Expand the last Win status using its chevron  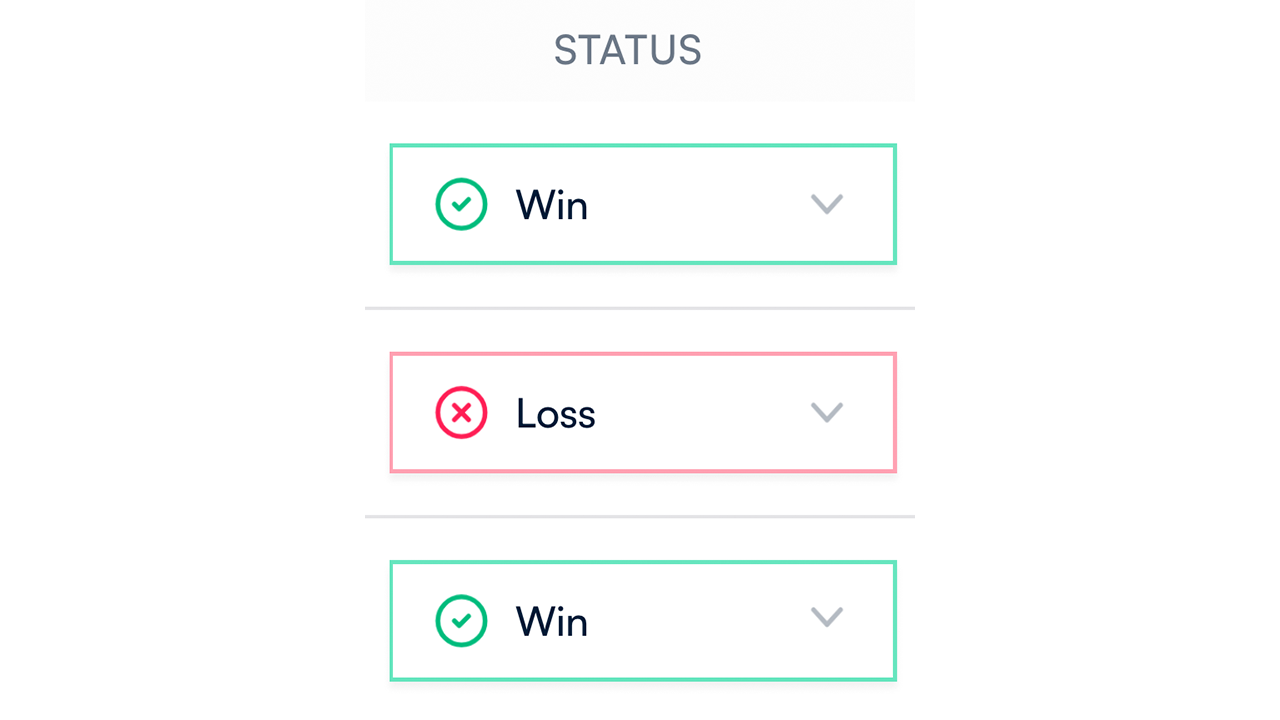click(x=827, y=617)
